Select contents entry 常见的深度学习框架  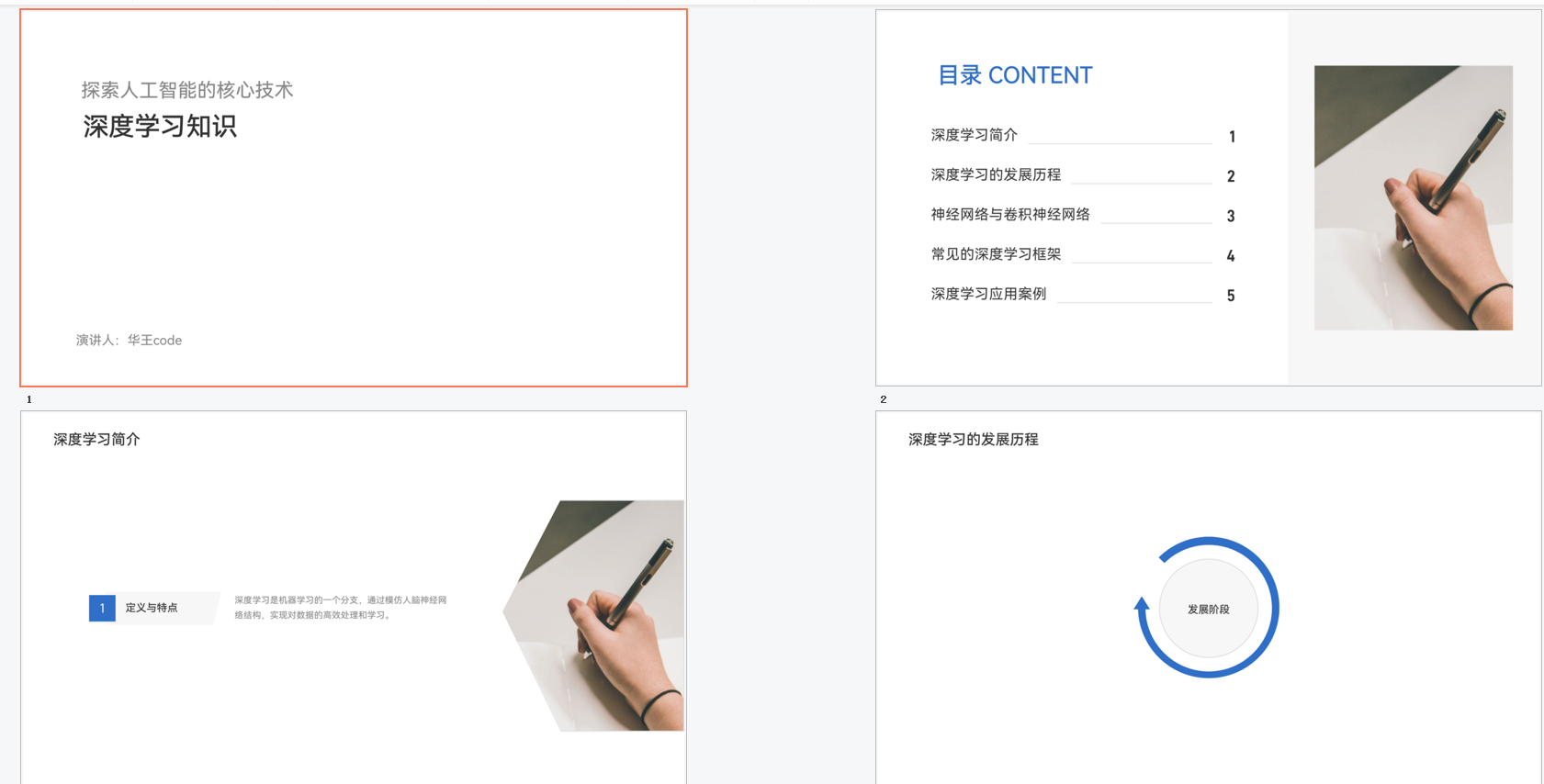click(996, 254)
